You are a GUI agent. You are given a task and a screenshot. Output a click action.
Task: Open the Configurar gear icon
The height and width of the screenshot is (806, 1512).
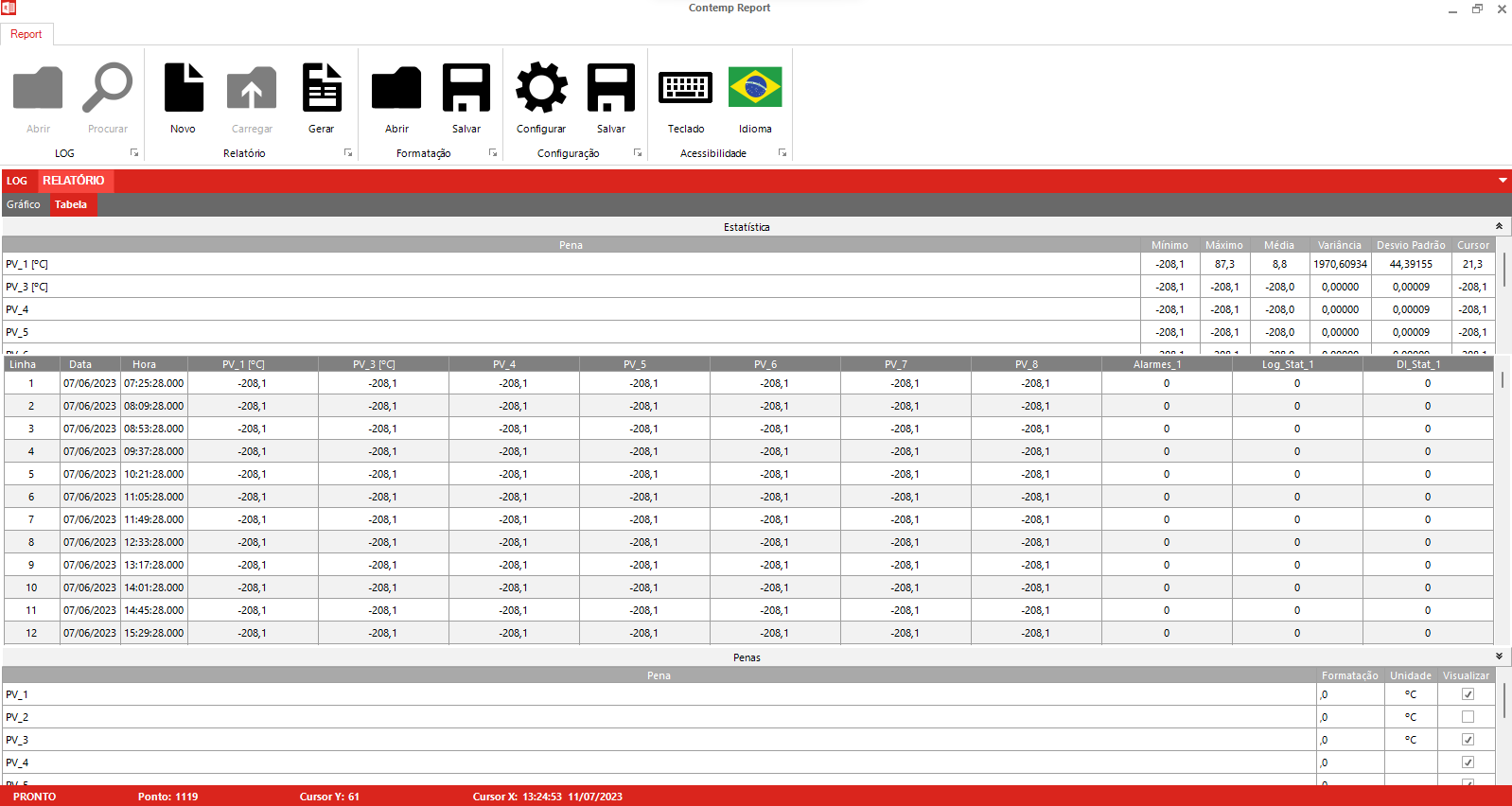(x=541, y=89)
